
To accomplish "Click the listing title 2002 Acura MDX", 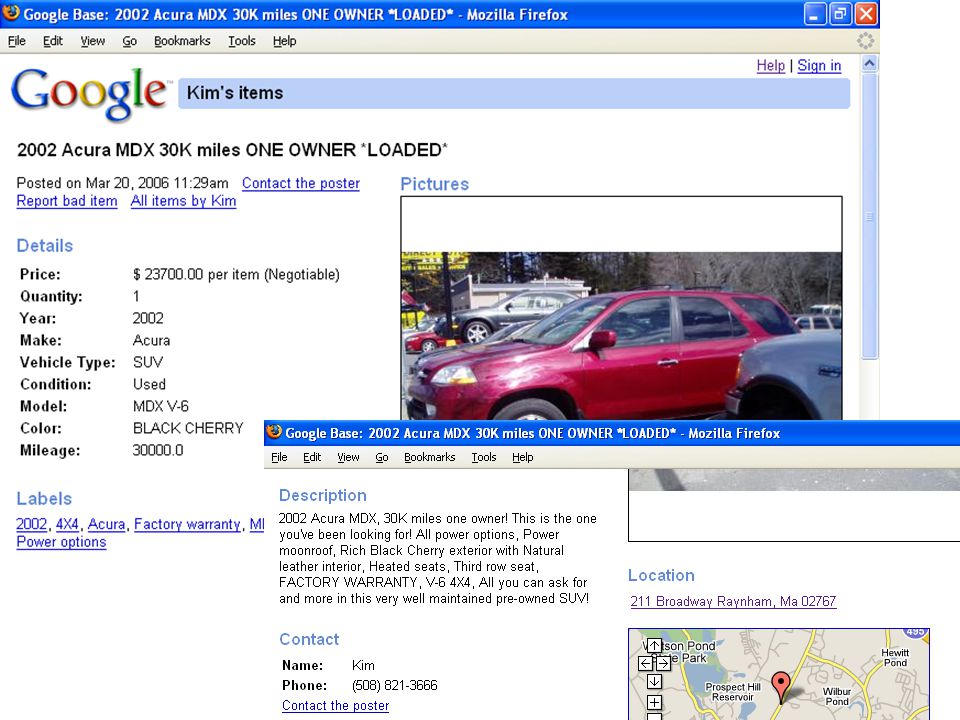I will [232, 150].
